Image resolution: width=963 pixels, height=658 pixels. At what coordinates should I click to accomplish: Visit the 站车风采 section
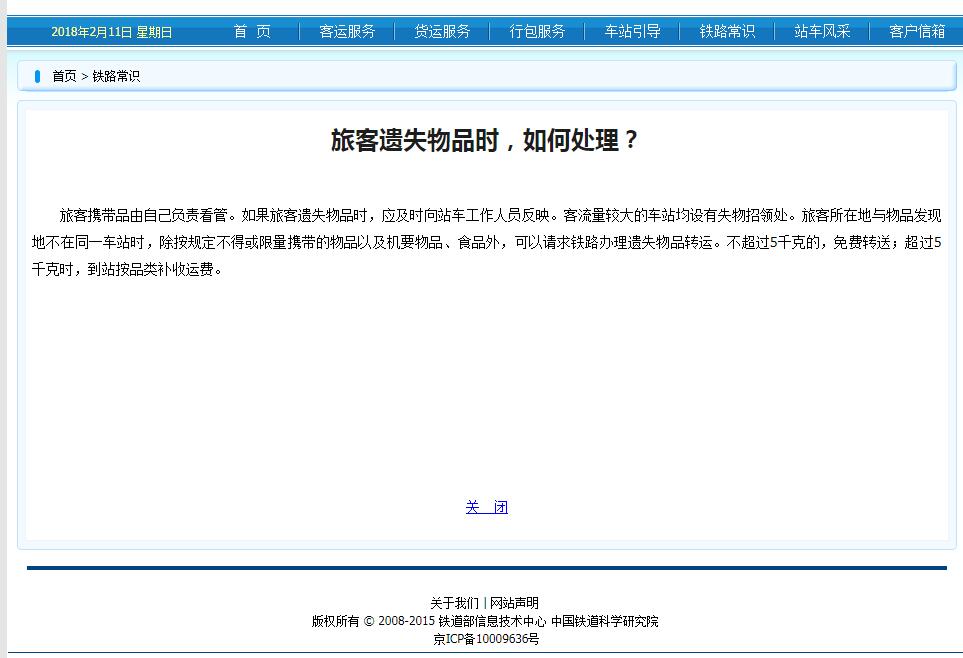(x=822, y=31)
